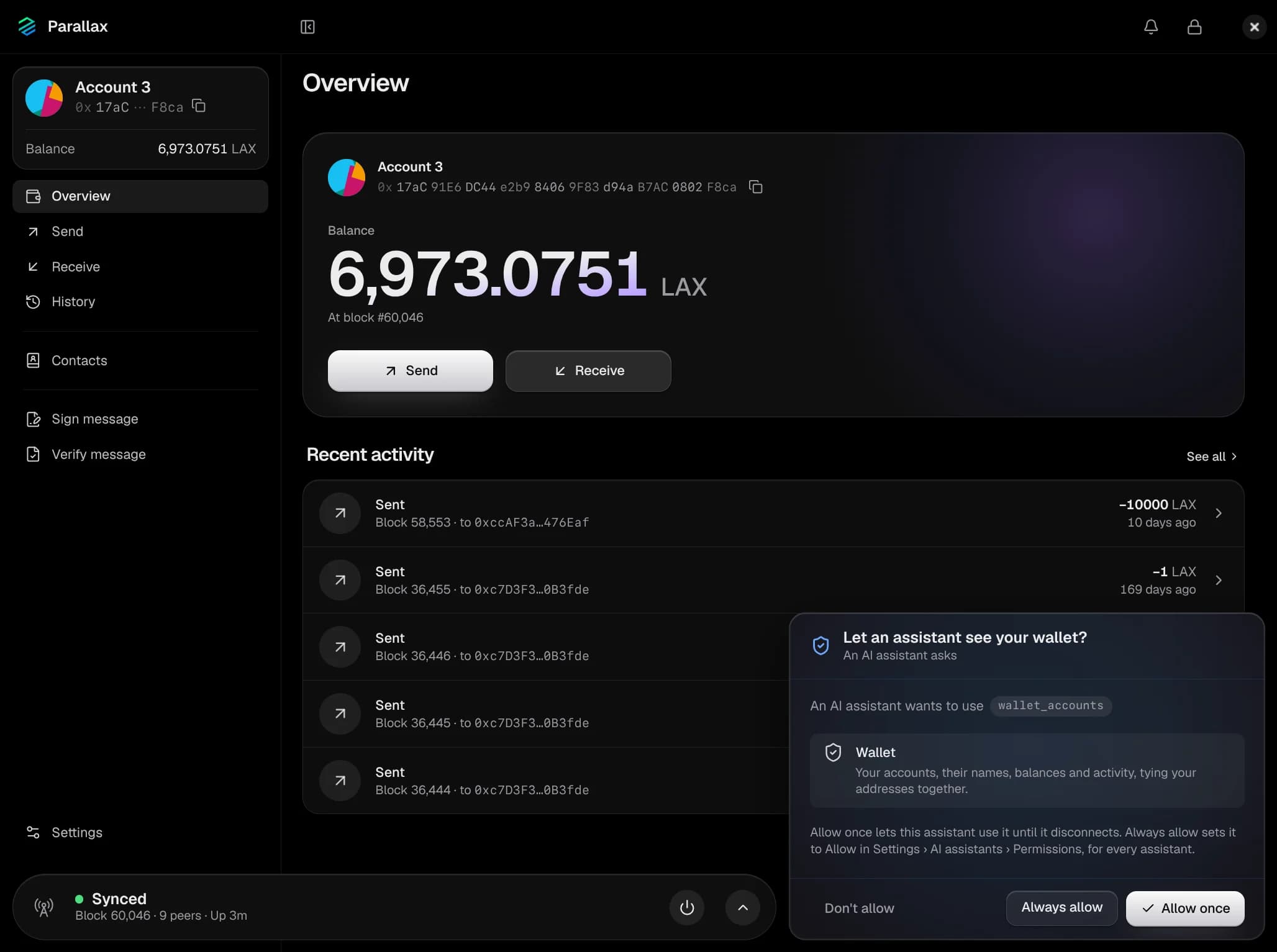Lock the wallet with padlock icon
This screenshot has width=1277, height=952.
[x=1194, y=27]
